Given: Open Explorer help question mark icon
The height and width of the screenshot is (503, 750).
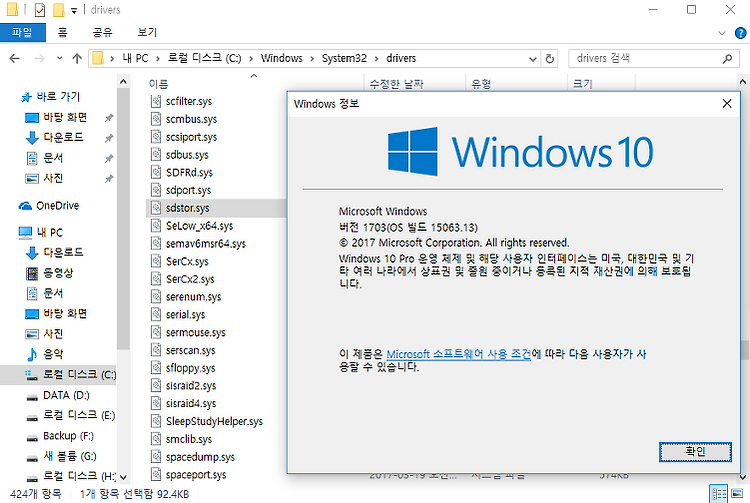Looking at the screenshot, I should [x=740, y=33].
